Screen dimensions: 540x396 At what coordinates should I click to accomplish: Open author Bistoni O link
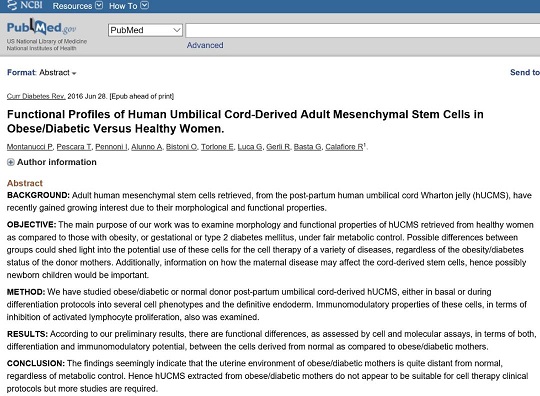pyautogui.click(x=181, y=147)
